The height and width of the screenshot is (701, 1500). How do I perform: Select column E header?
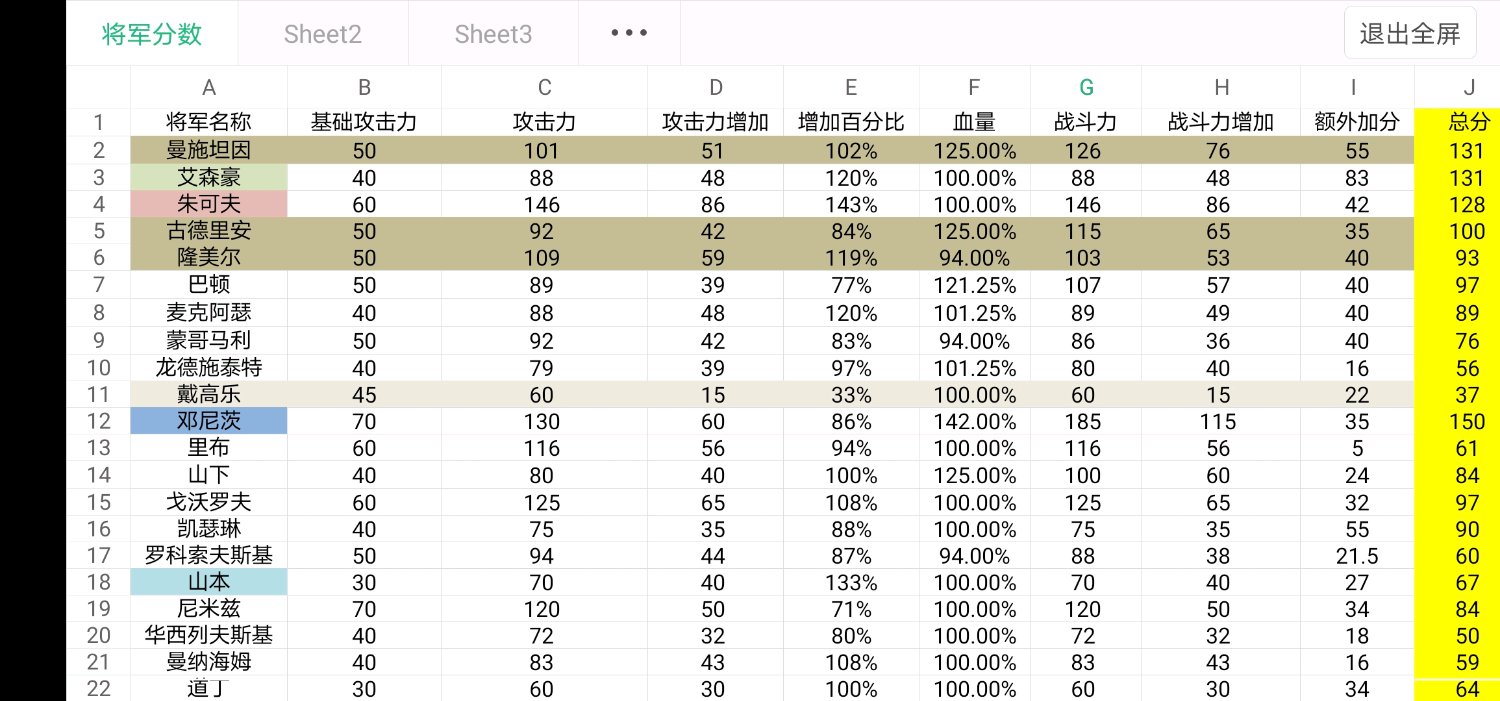(851, 87)
